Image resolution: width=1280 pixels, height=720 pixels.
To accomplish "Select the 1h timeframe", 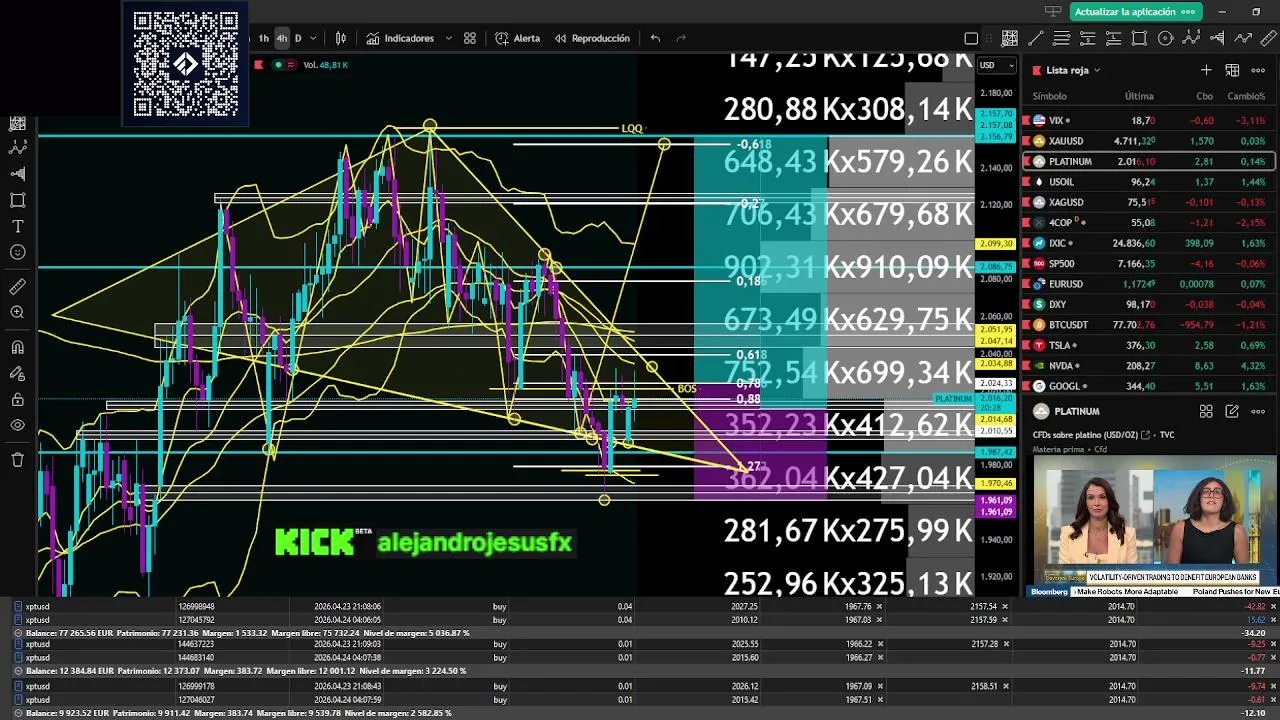I will (264, 38).
